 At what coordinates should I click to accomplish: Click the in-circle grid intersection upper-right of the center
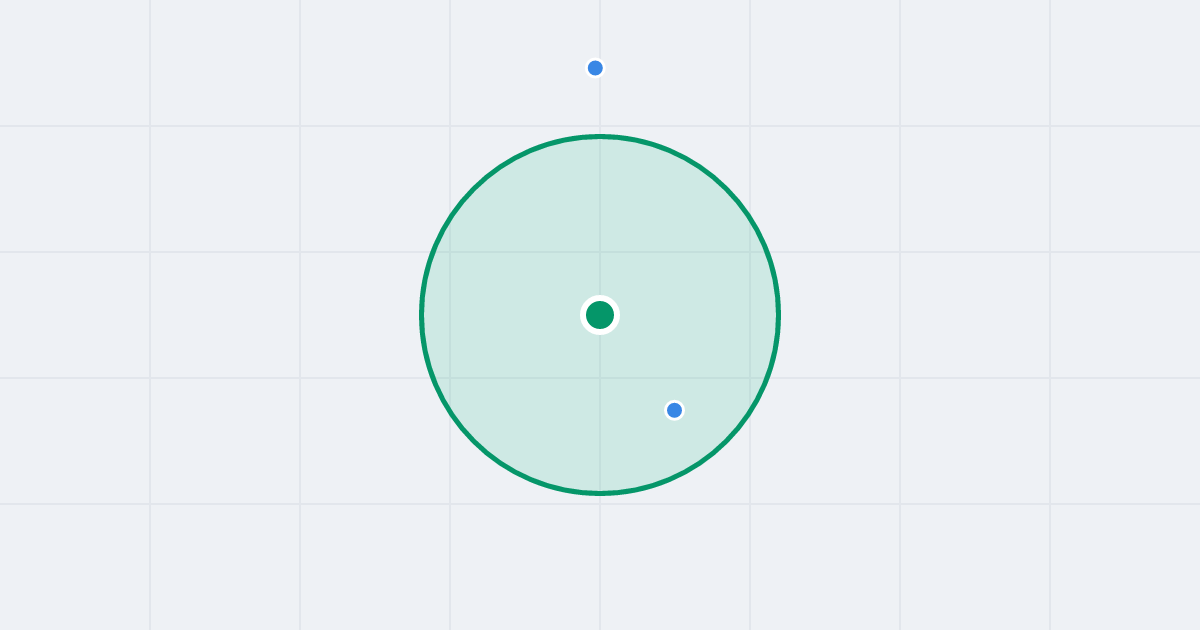click(x=750, y=252)
